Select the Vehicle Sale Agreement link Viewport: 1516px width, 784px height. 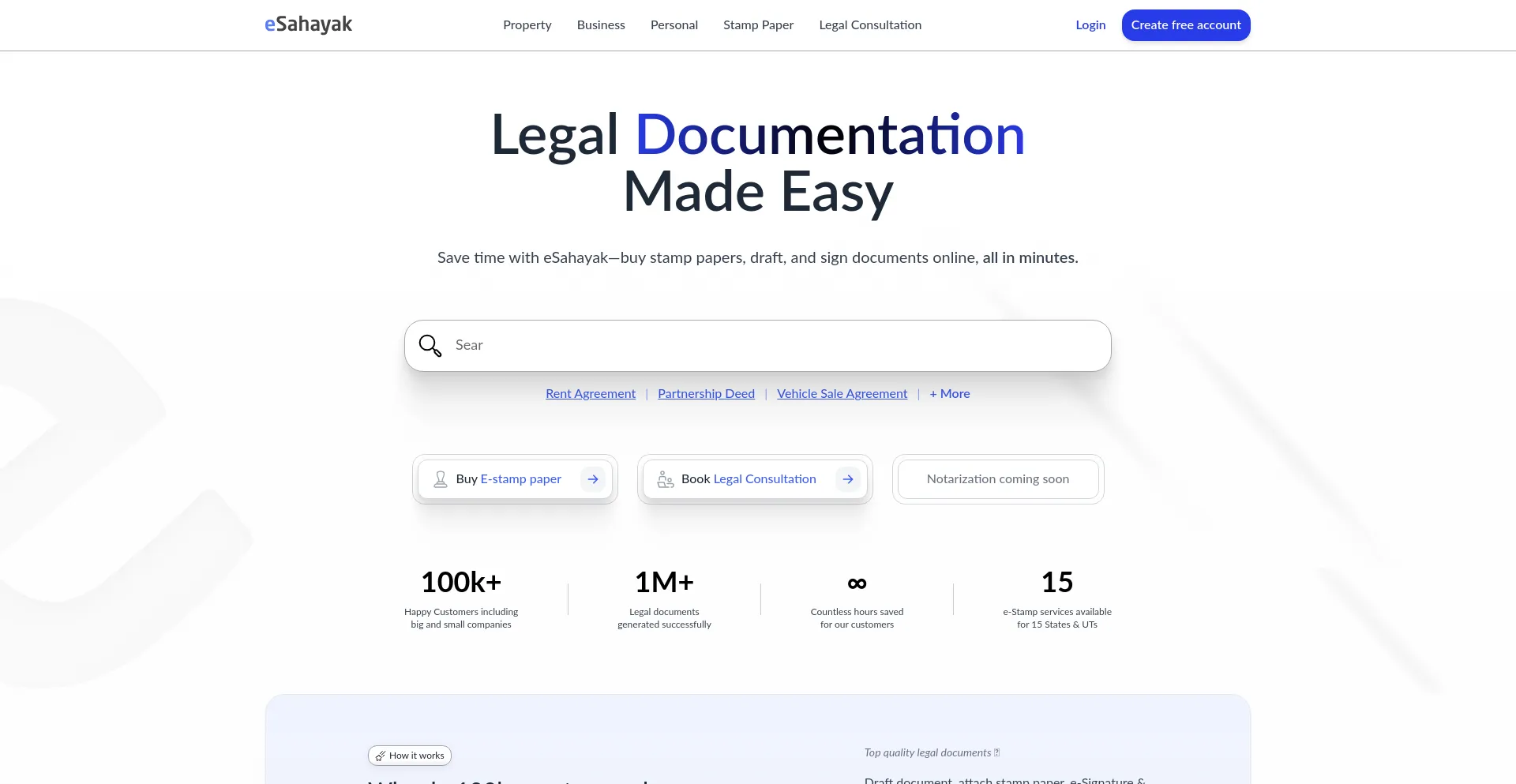[842, 394]
